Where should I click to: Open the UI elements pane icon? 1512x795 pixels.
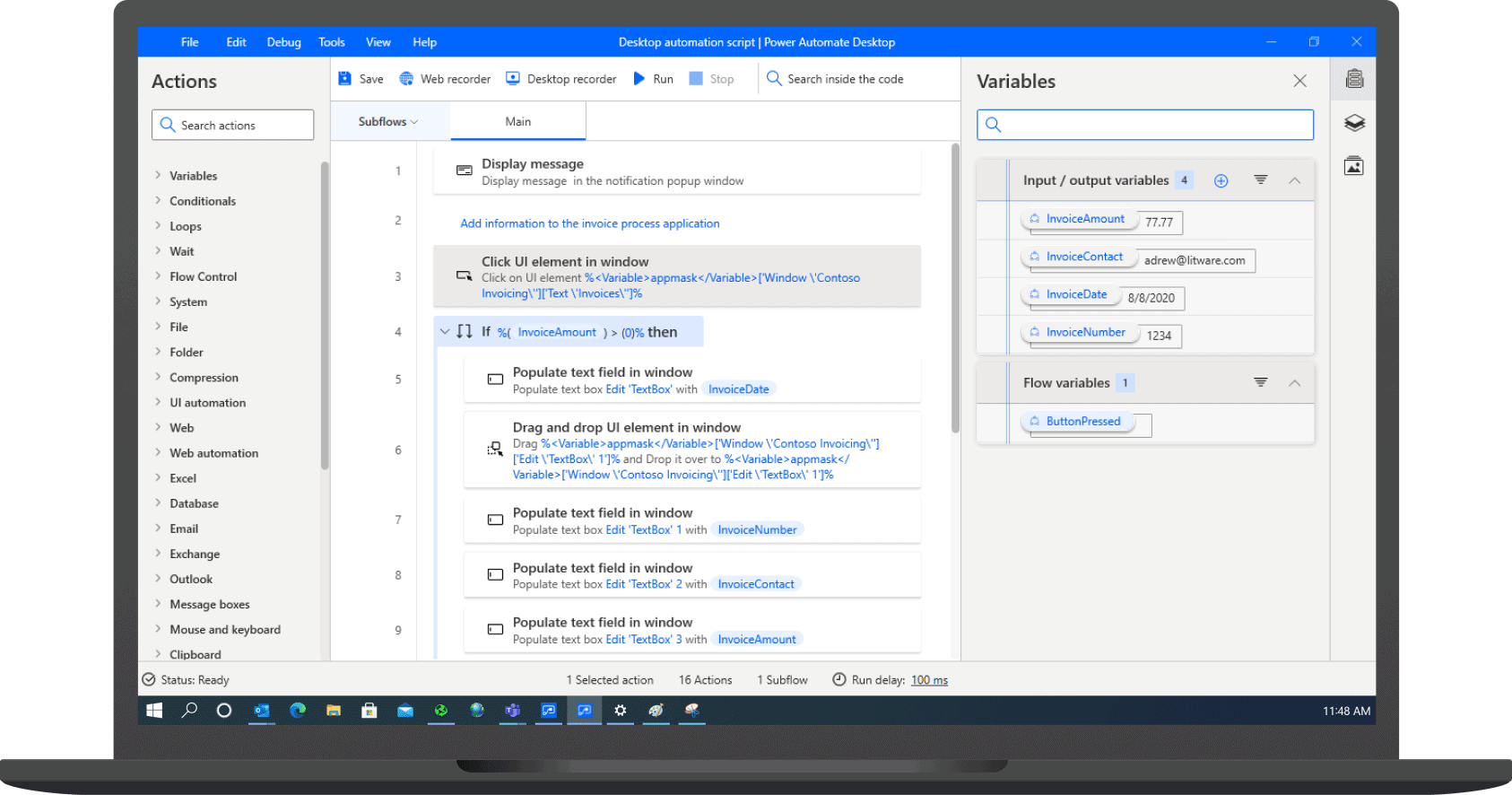(1354, 123)
